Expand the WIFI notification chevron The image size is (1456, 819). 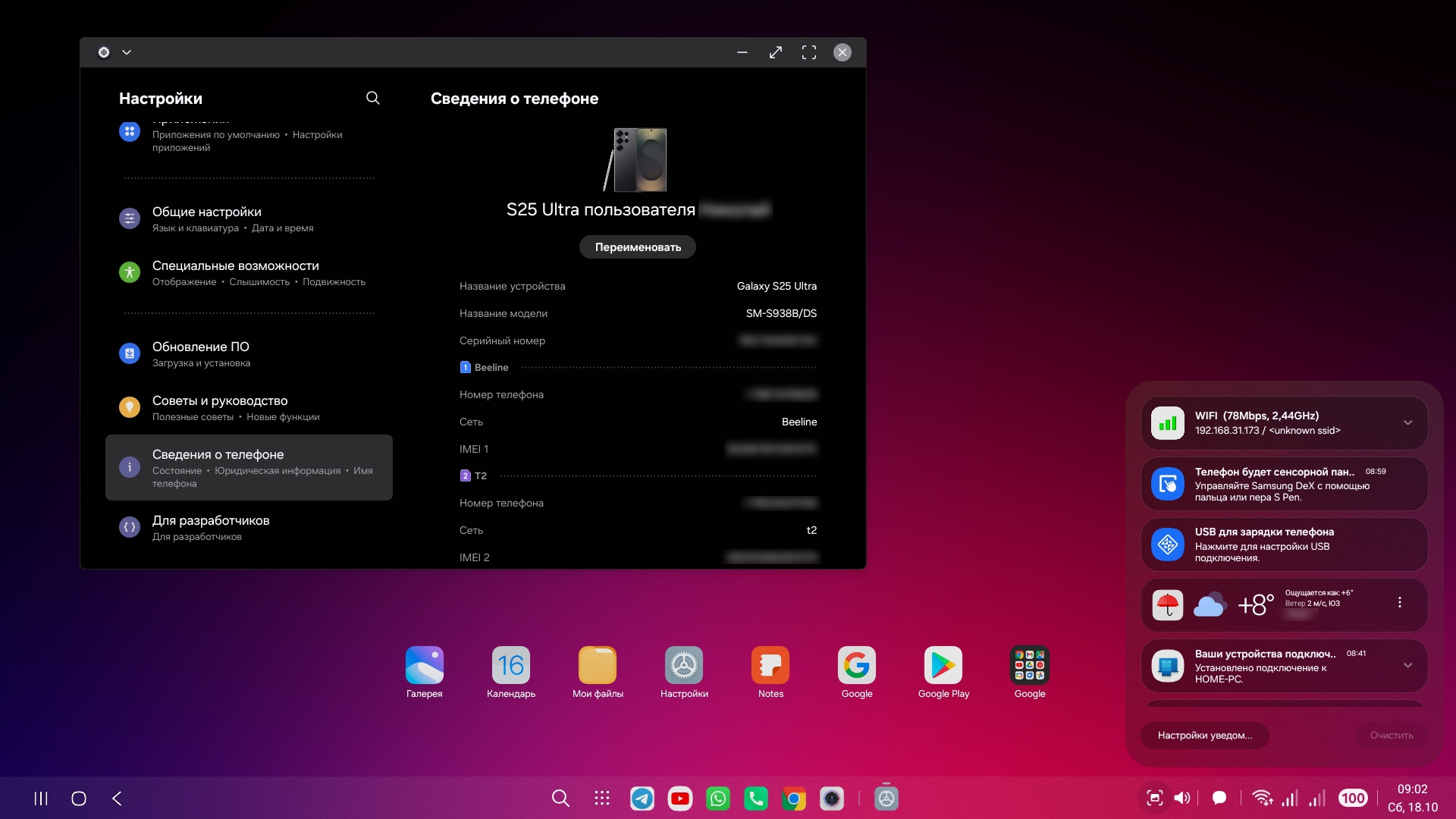1407,423
